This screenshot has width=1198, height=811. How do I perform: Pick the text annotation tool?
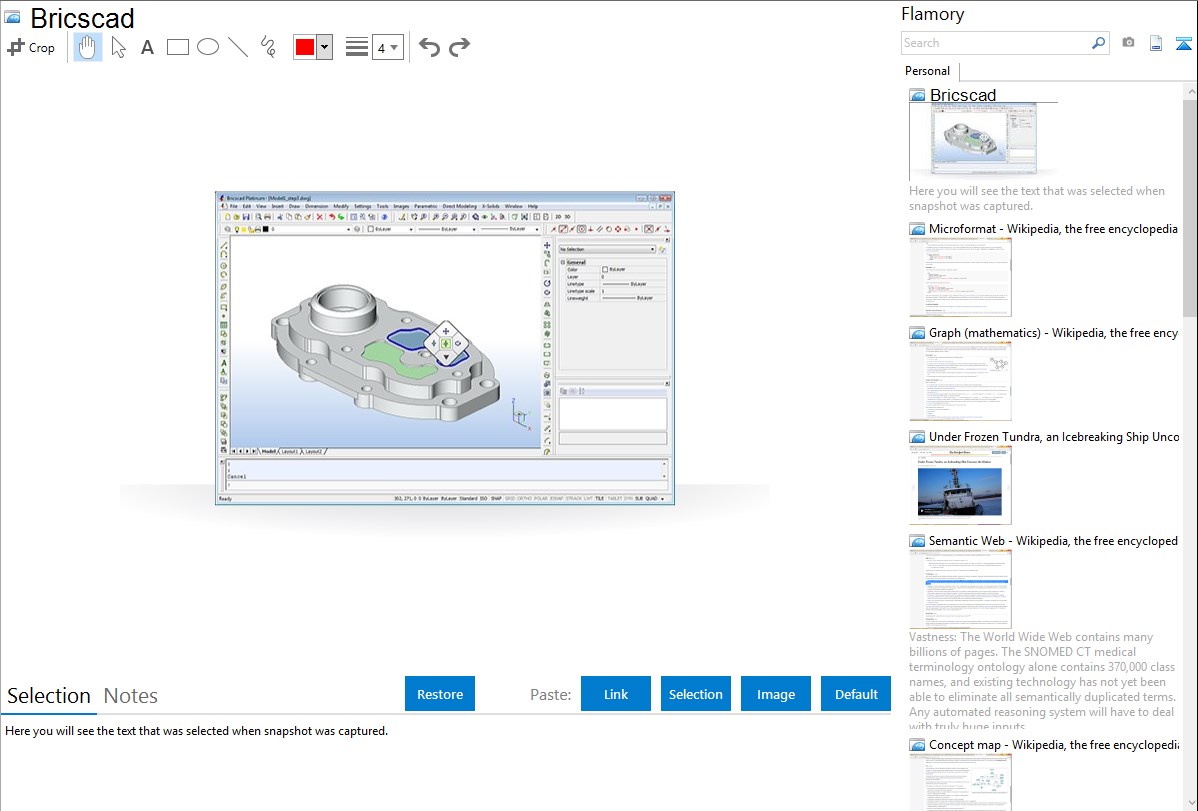[x=147, y=47]
